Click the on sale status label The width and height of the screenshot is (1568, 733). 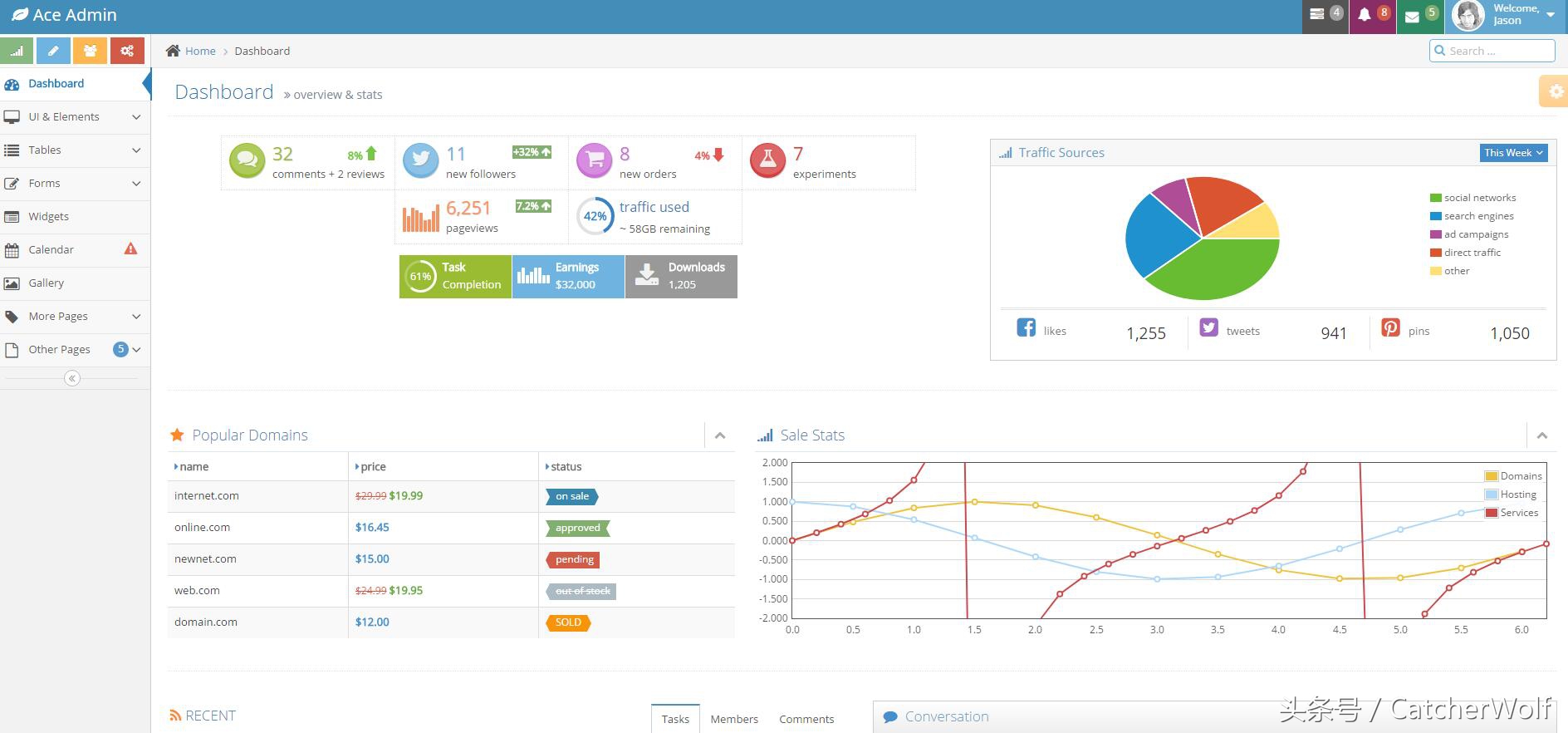[572, 496]
